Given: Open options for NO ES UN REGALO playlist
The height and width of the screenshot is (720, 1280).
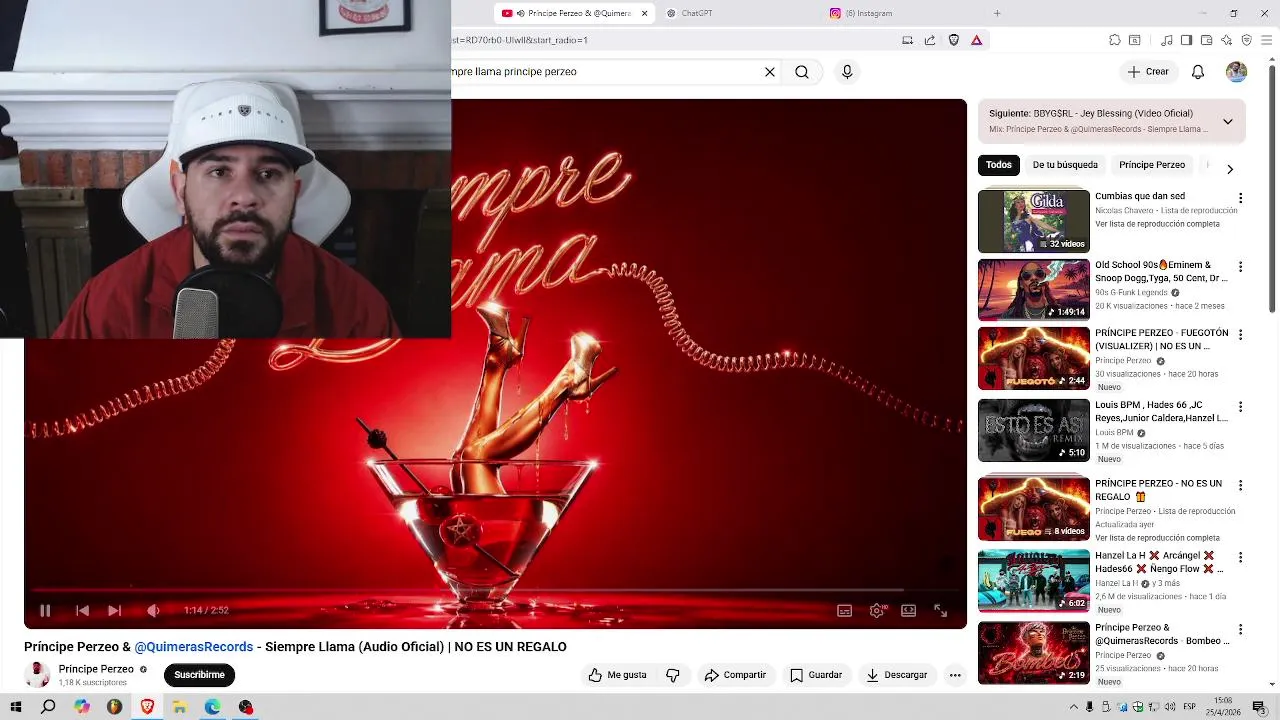Looking at the screenshot, I should tap(1241, 485).
